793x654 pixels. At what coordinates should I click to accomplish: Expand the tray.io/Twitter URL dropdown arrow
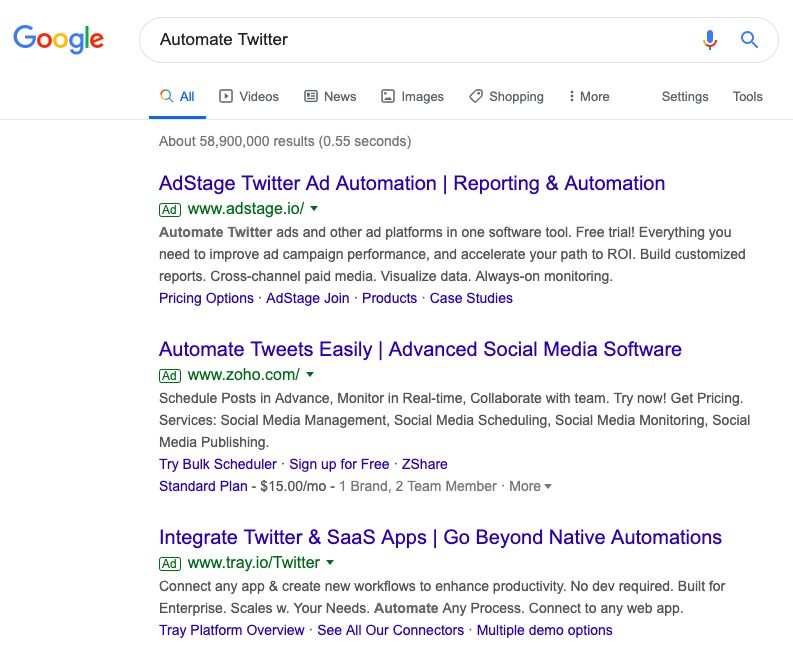pos(330,562)
